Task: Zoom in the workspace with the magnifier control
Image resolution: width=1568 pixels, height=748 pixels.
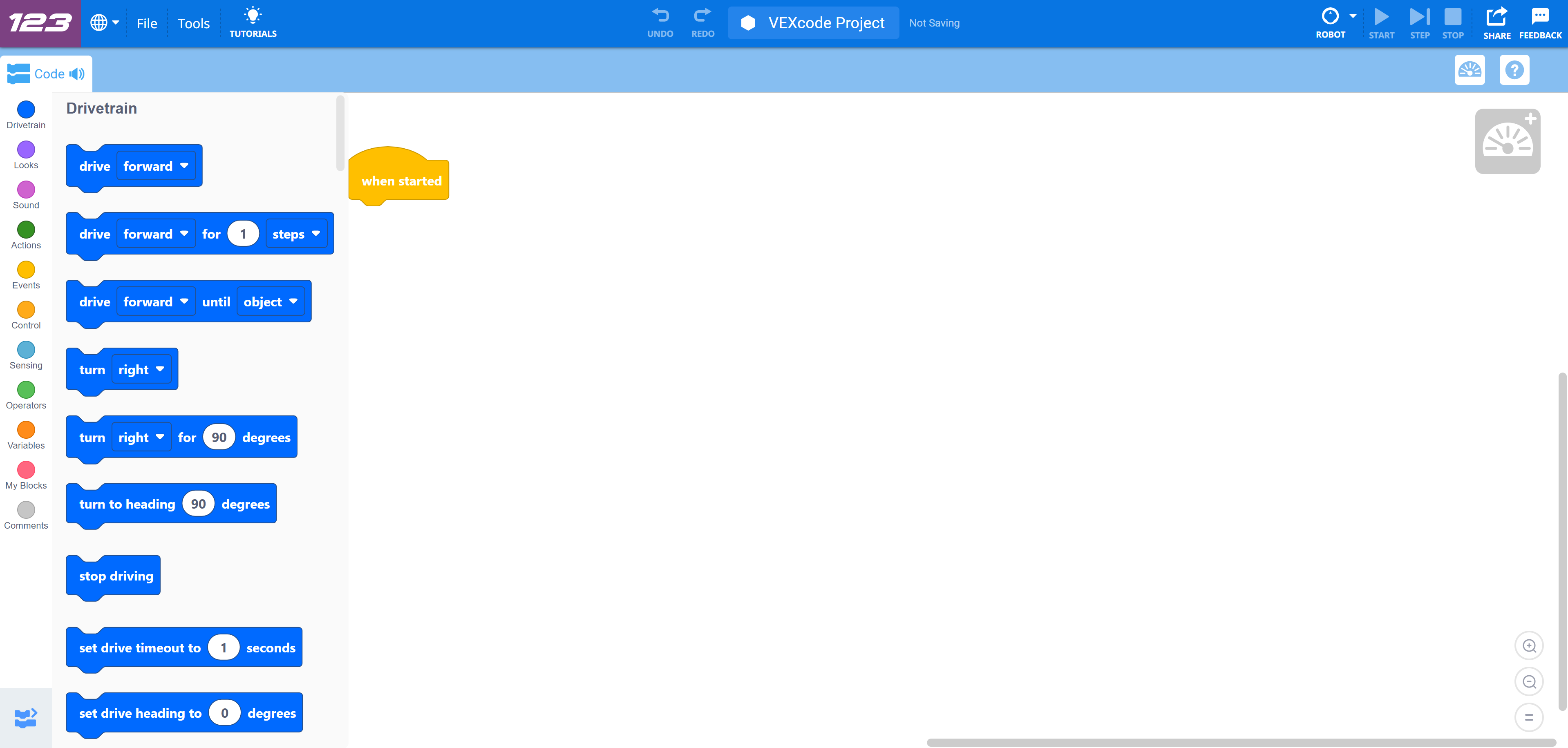Action: (1528, 646)
